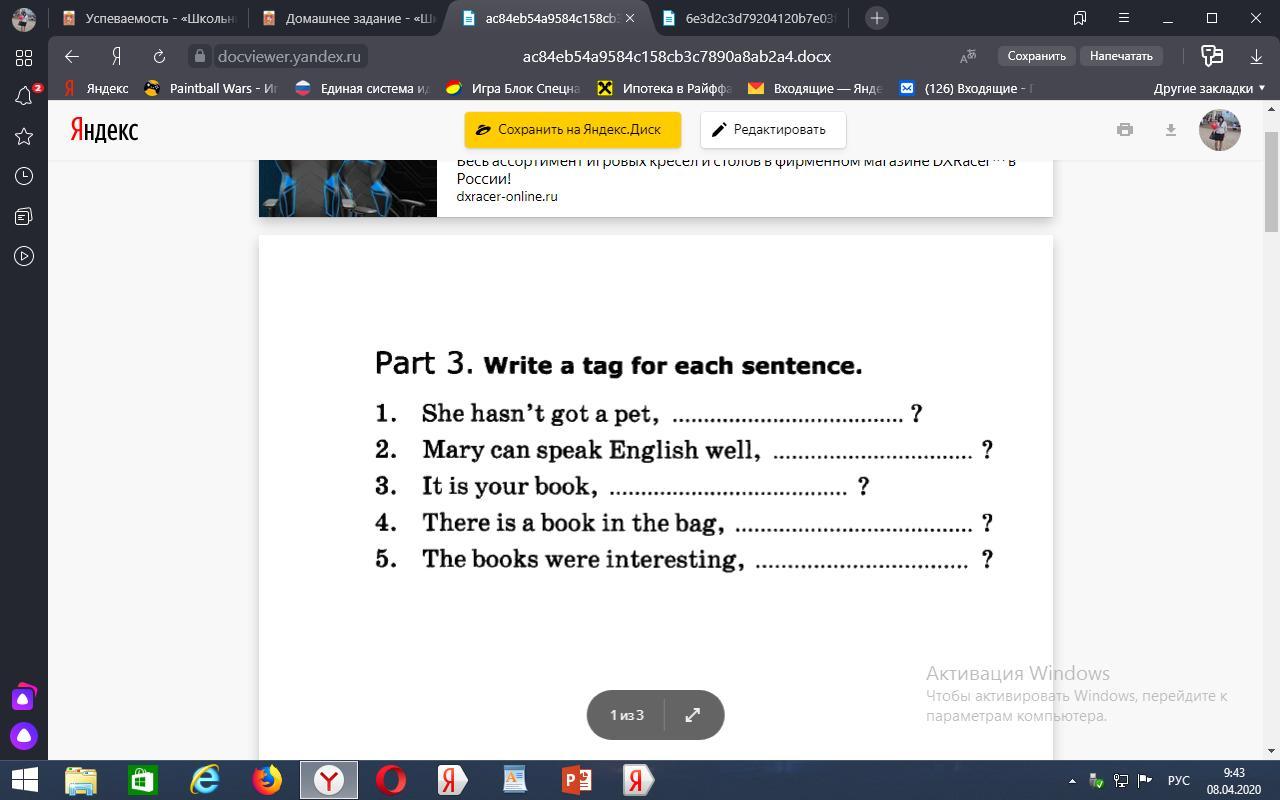Open notifications bell in the sidebar
This screenshot has width=1280, height=800.
click(x=24, y=96)
